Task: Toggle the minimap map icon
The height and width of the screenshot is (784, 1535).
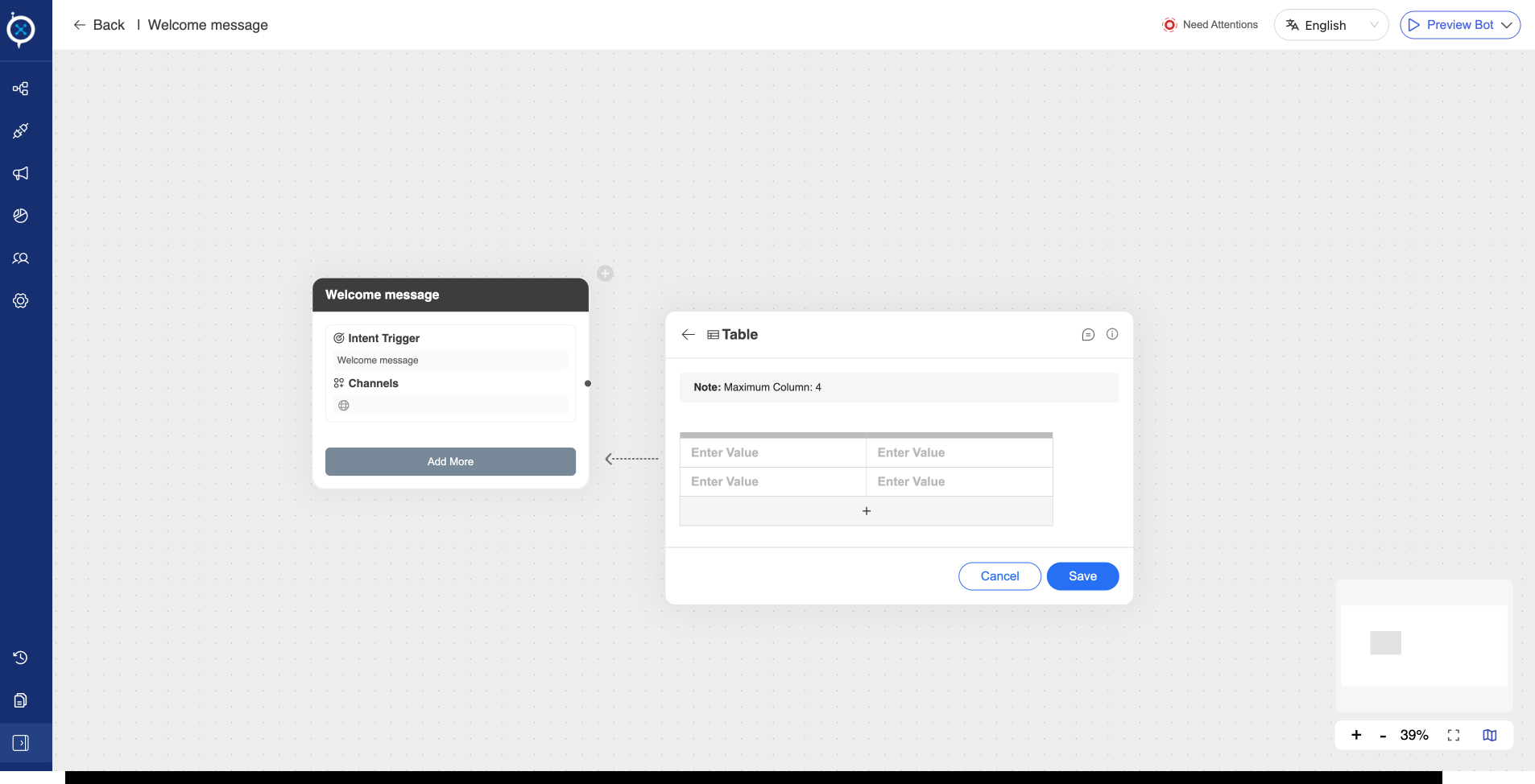Action: coord(1490,735)
